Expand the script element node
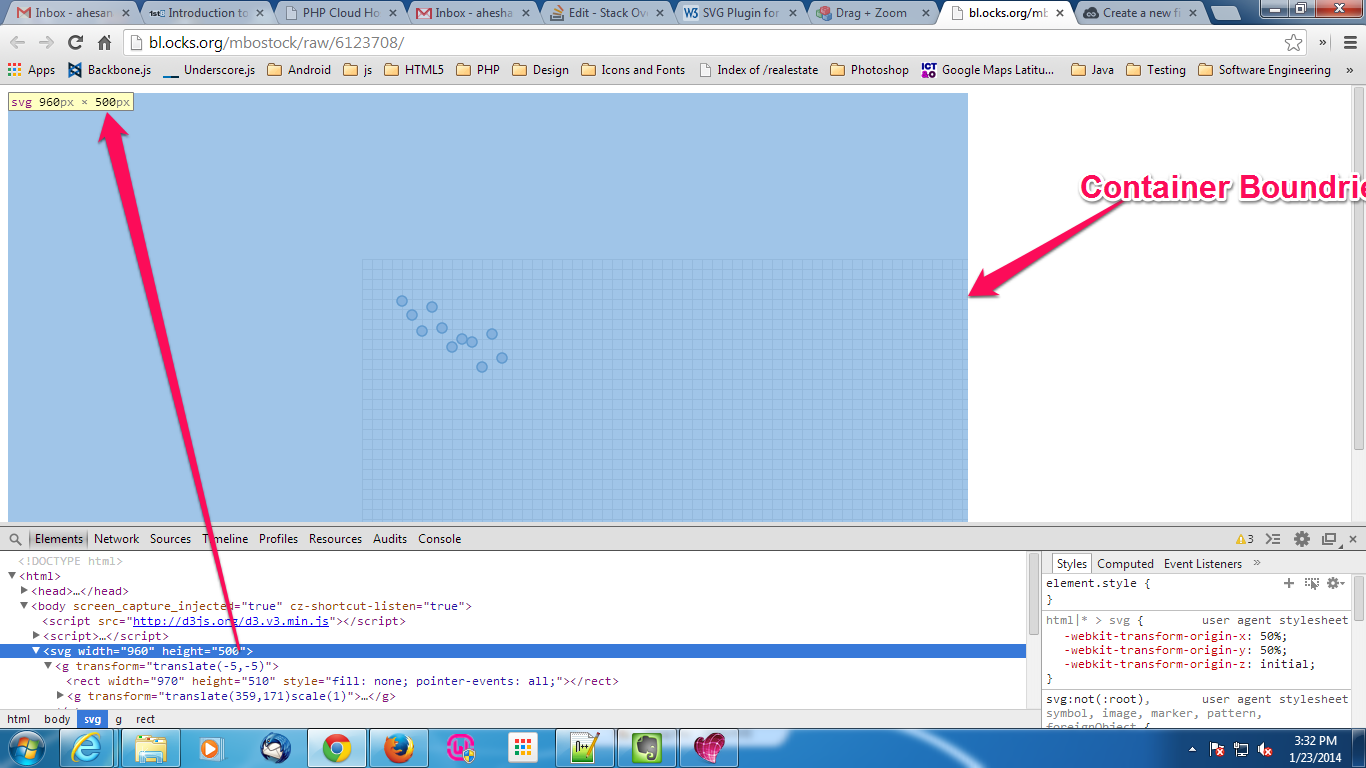1366x768 pixels. pos(36,636)
